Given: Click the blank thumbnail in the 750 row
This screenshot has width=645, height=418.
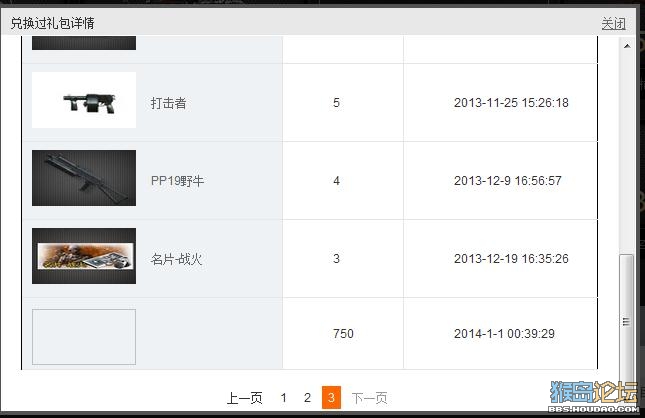Looking at the screenshot, I should [x=84, y=337].
